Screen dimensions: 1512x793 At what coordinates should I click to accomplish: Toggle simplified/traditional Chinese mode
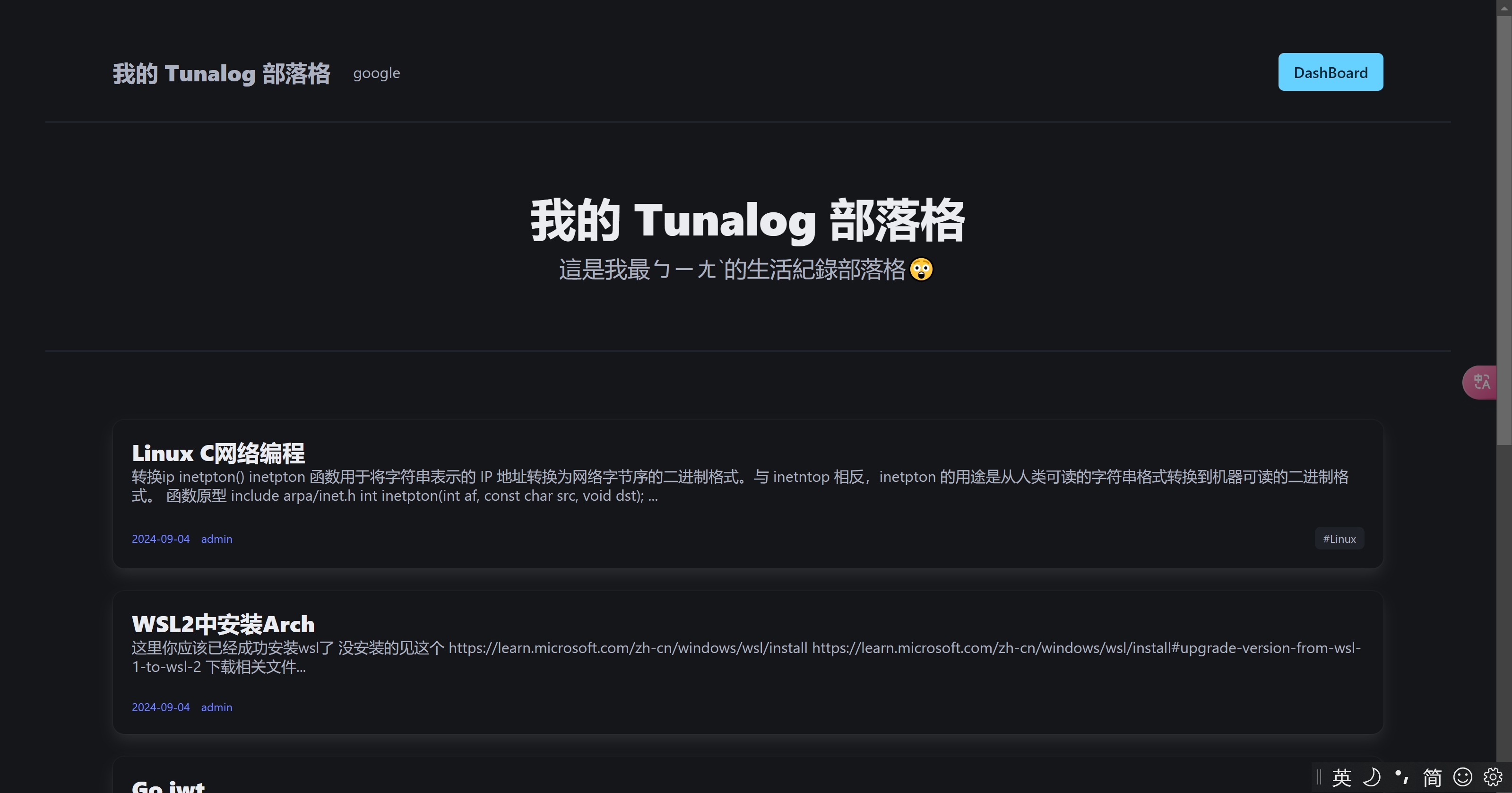click(1432, 777)
